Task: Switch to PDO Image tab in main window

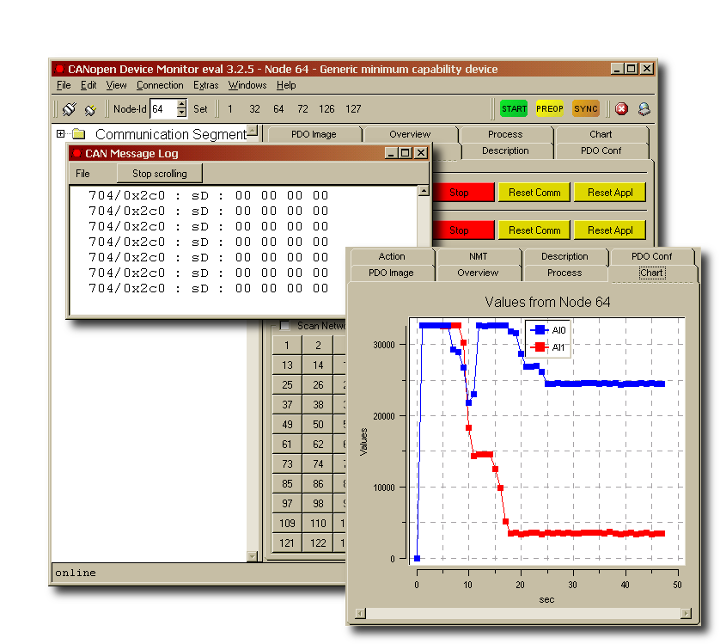Action: pos(314,134)
